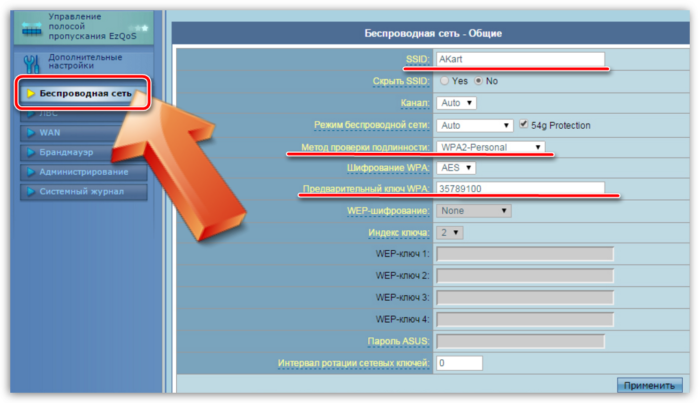Click WEP-шифрование label link
Viewport: 700px width, 403px height.
[x=388, y=211]
